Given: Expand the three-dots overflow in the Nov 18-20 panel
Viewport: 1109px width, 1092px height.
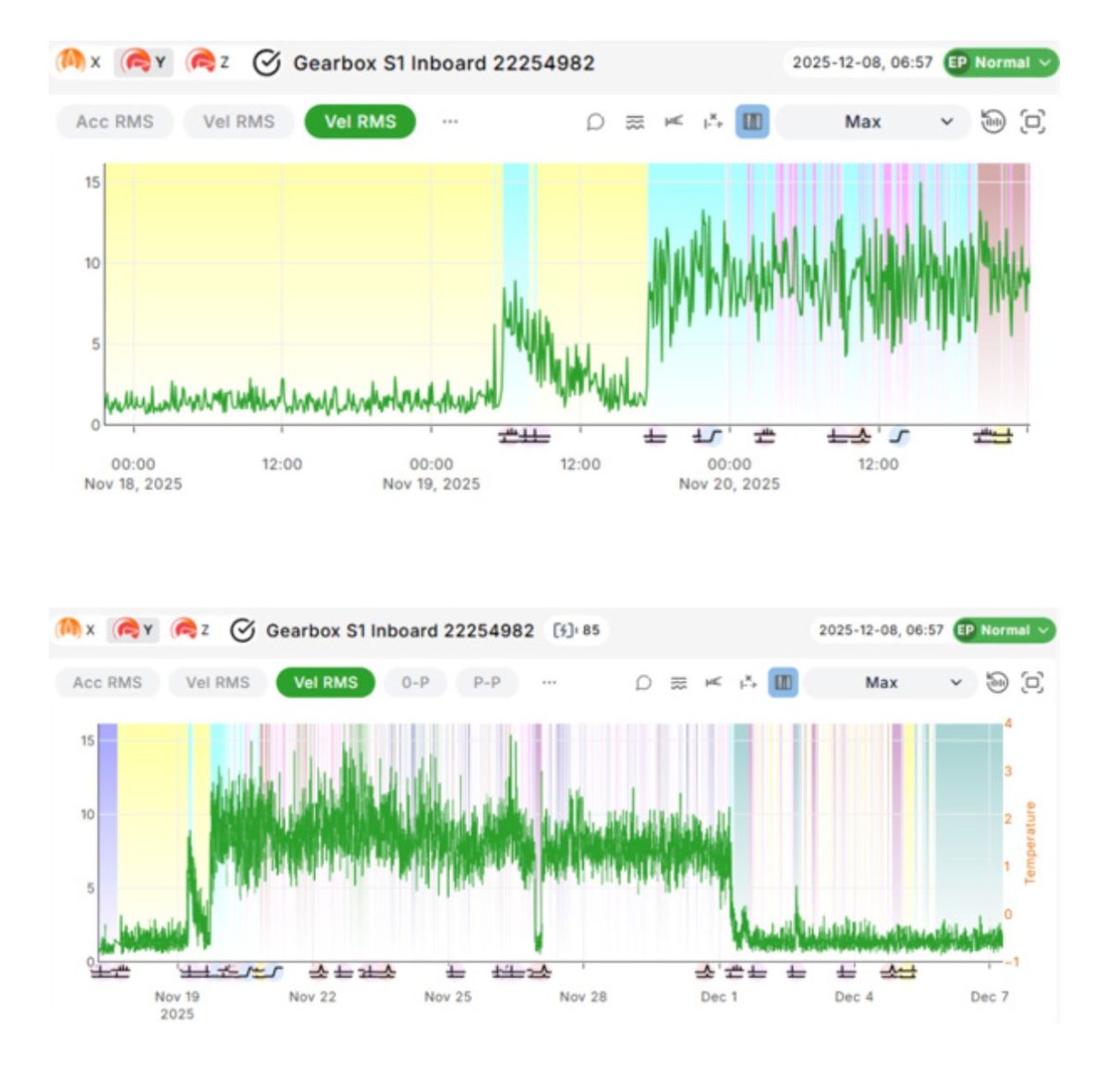Looking at the screenshot, I should (450, 121).
